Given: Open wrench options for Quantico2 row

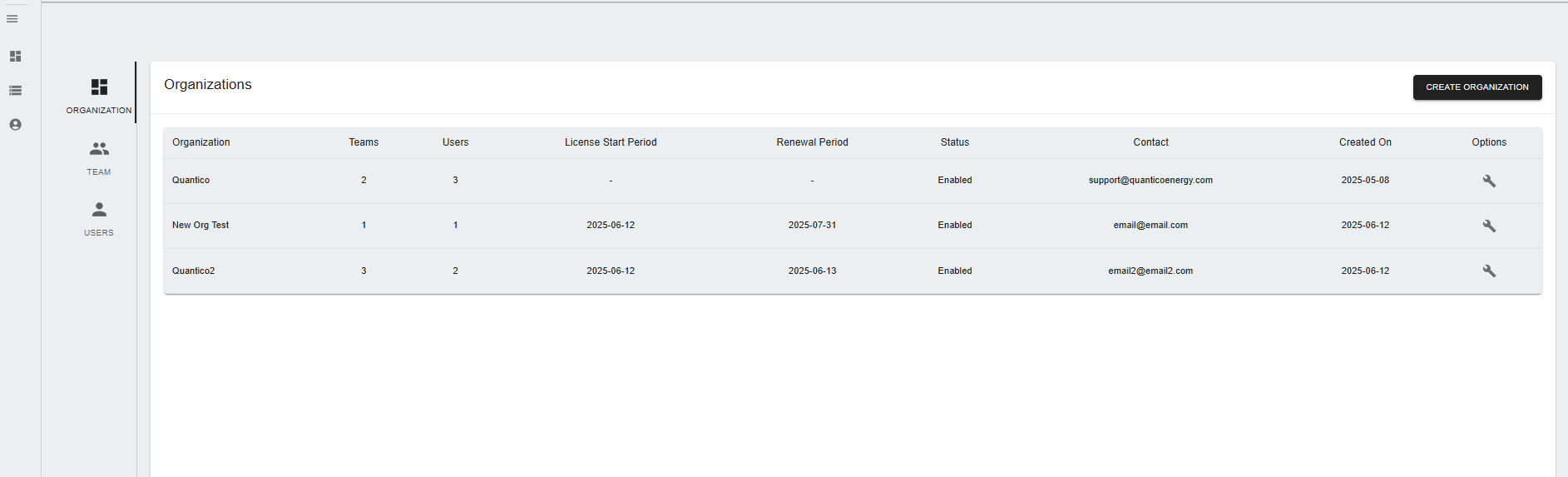Looking at the screenshot, I should click(1489, 271).
